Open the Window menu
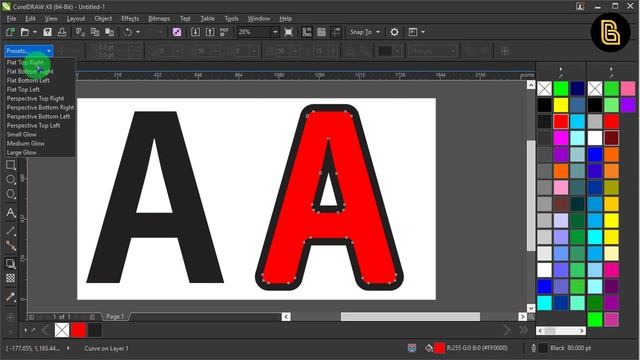This screenshot has width=640, height=360. click(259, 18)
